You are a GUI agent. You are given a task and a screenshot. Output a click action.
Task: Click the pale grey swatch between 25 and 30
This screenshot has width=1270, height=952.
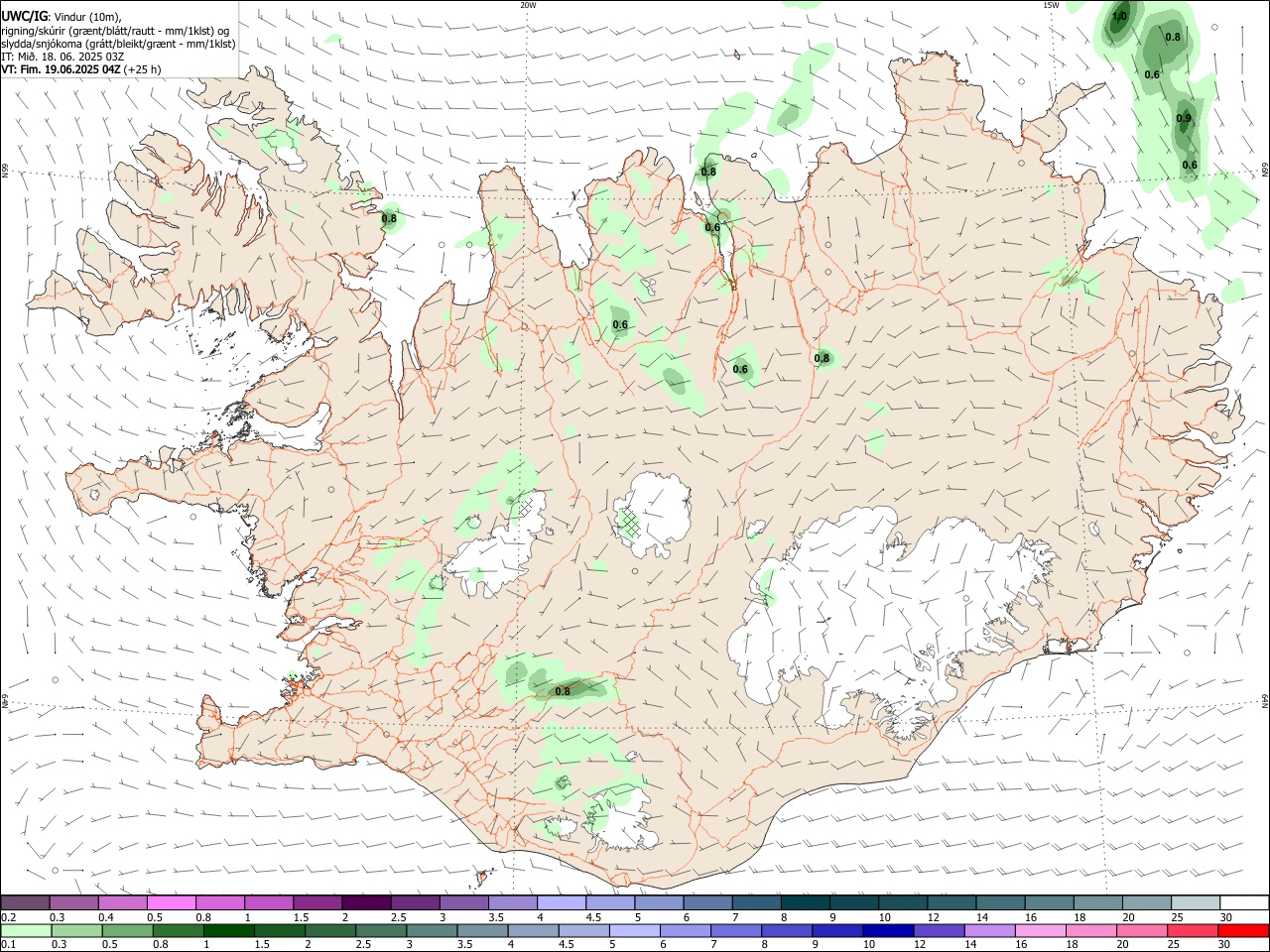click(1196, 903)
